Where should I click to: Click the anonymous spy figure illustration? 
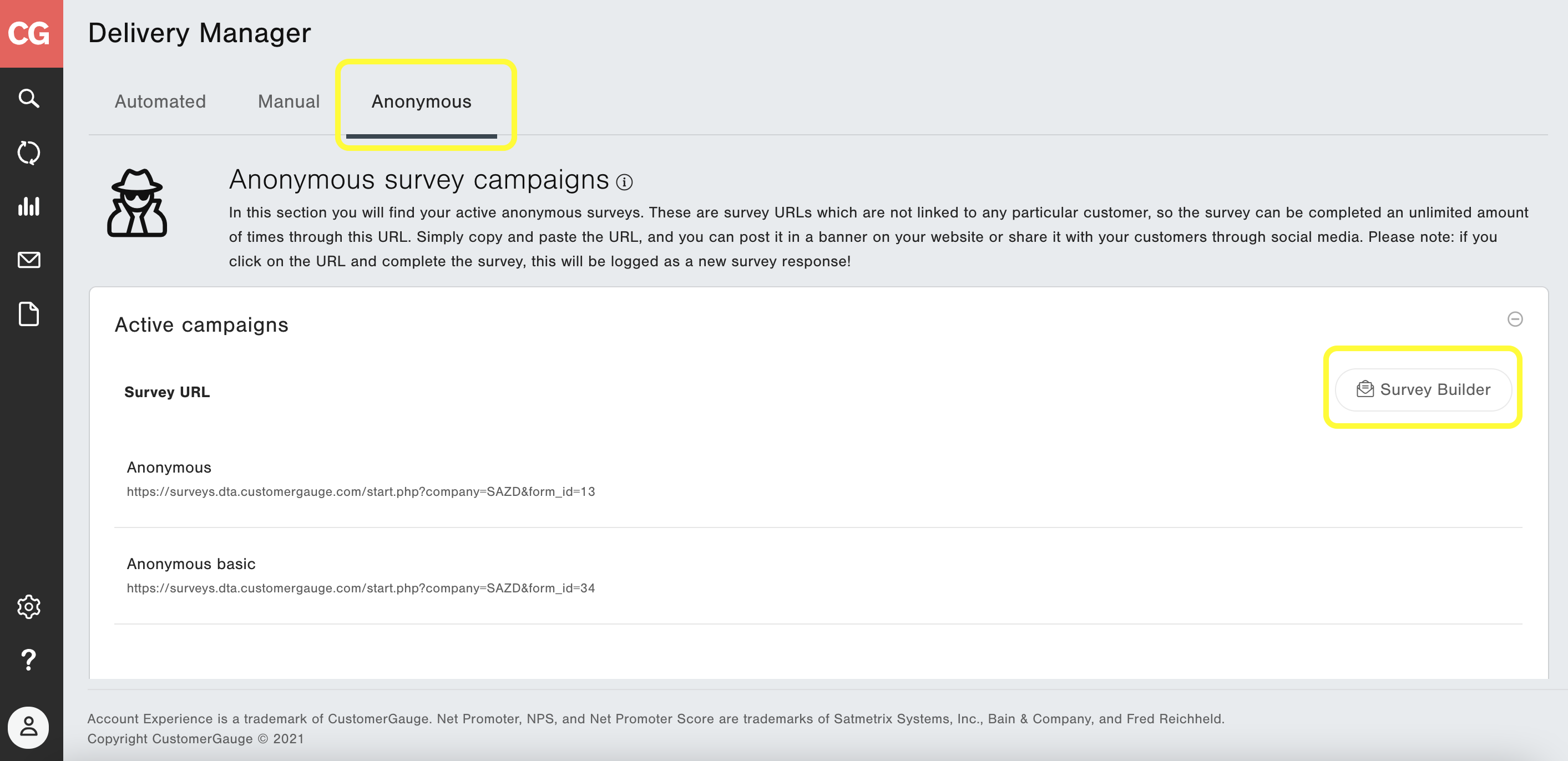(x=137, y=203)
